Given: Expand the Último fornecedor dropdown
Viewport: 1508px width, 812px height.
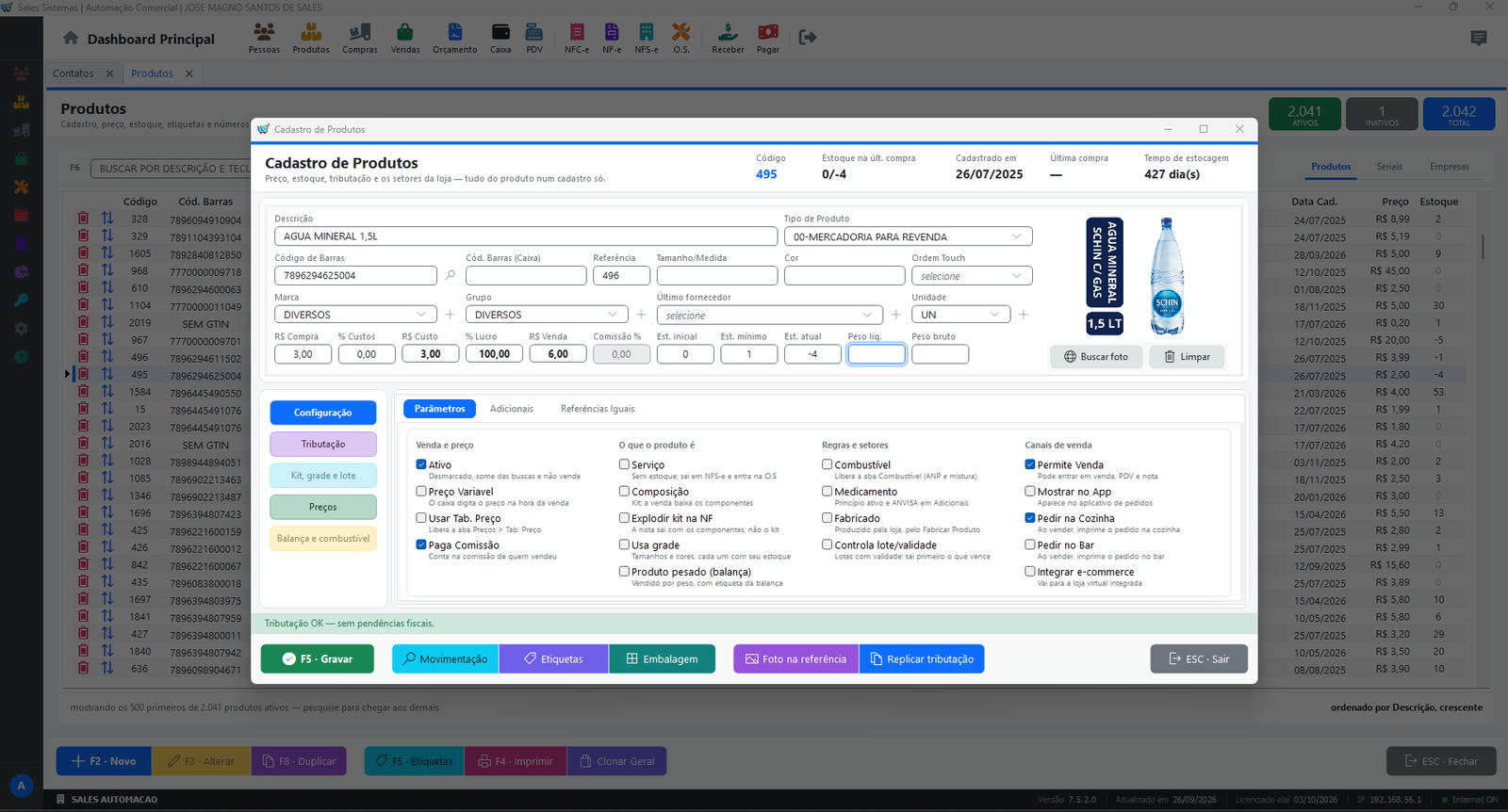Looking at the screenshot, I should 770,315.
